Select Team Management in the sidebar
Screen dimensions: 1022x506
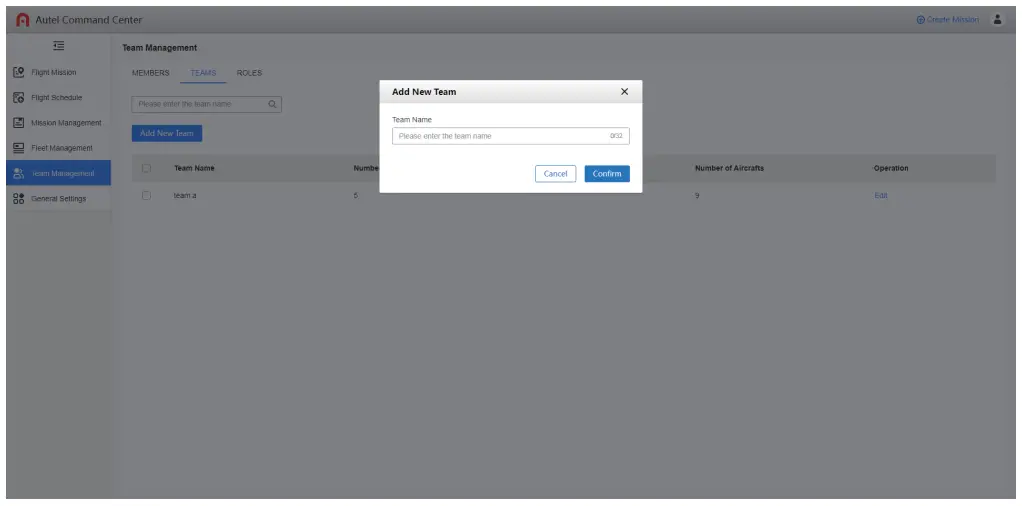point(59,173)
